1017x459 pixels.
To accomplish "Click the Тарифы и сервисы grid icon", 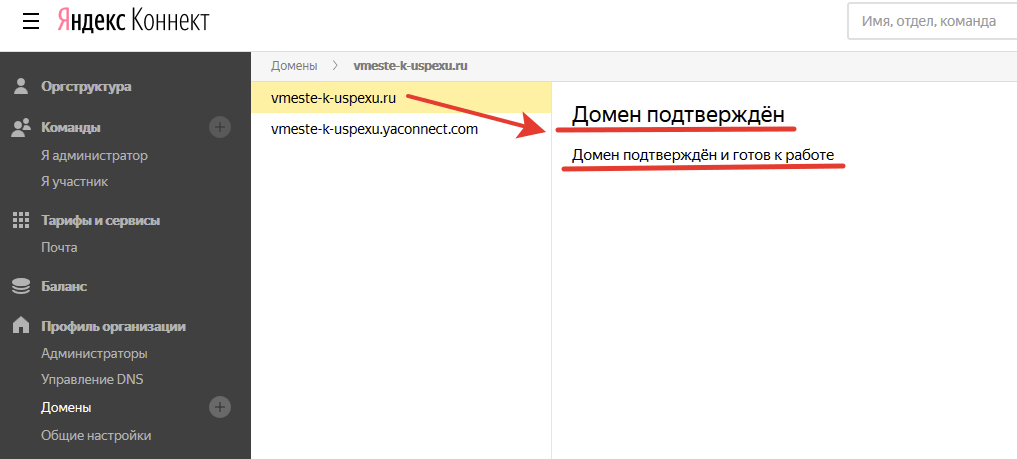I will [20, 220].
